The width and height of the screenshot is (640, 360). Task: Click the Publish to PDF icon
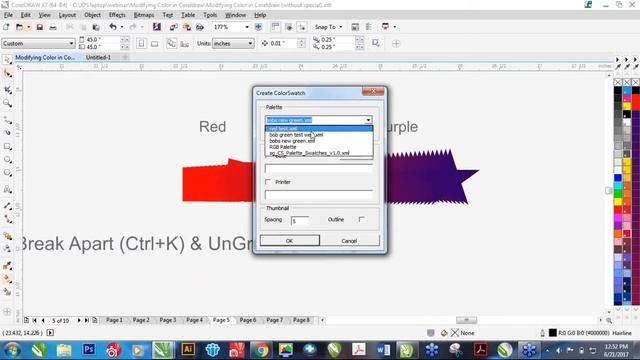point(200,27)
